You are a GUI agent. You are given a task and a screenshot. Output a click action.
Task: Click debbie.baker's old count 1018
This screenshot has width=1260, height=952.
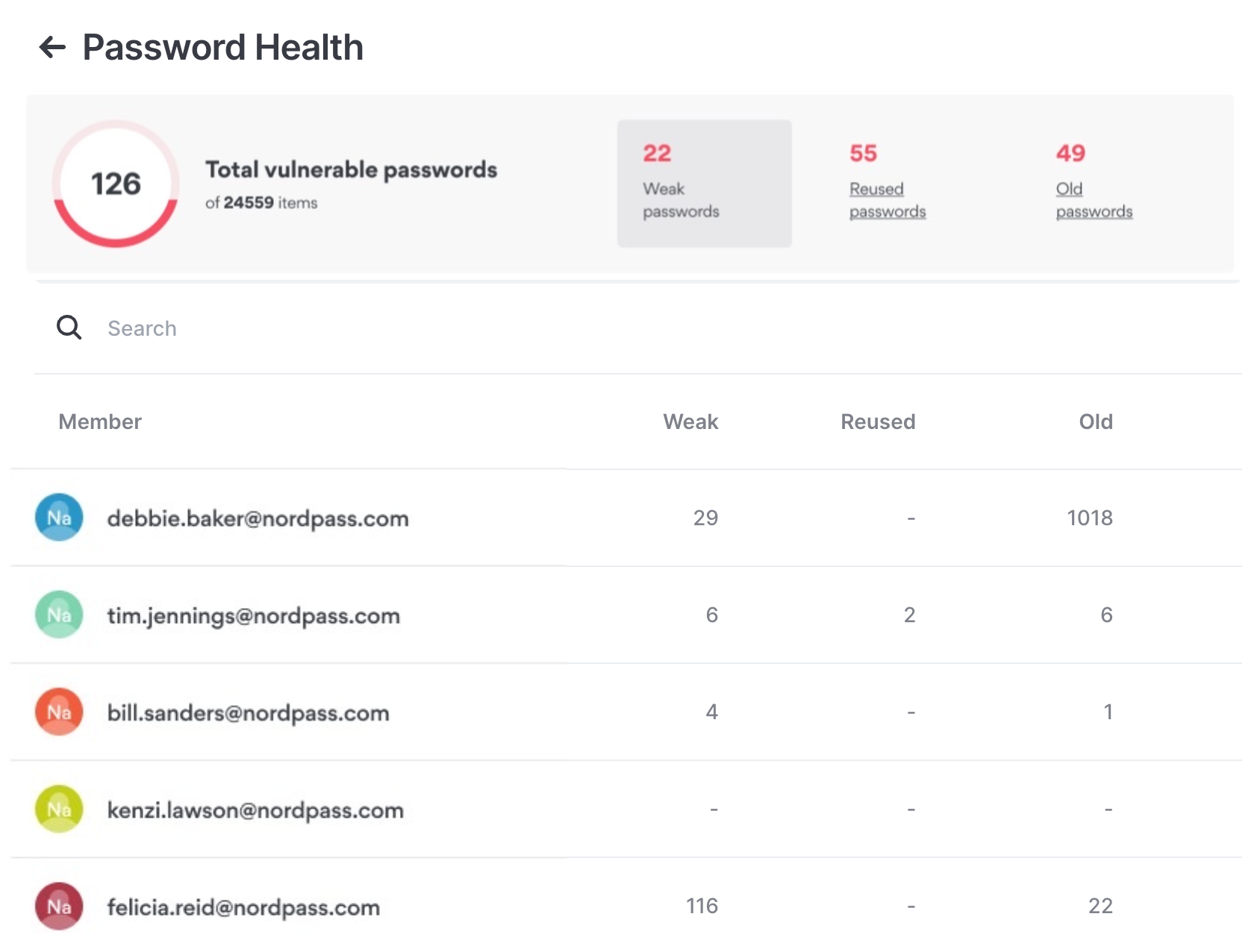click(x=1090, y=518)
